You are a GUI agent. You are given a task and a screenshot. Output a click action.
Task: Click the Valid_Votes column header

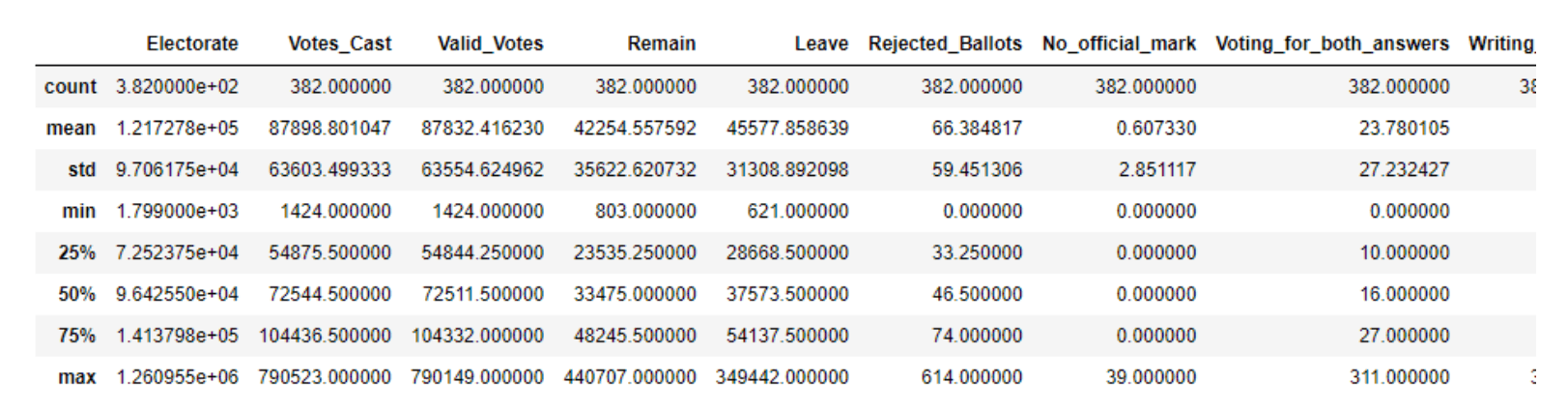(490, 44)
